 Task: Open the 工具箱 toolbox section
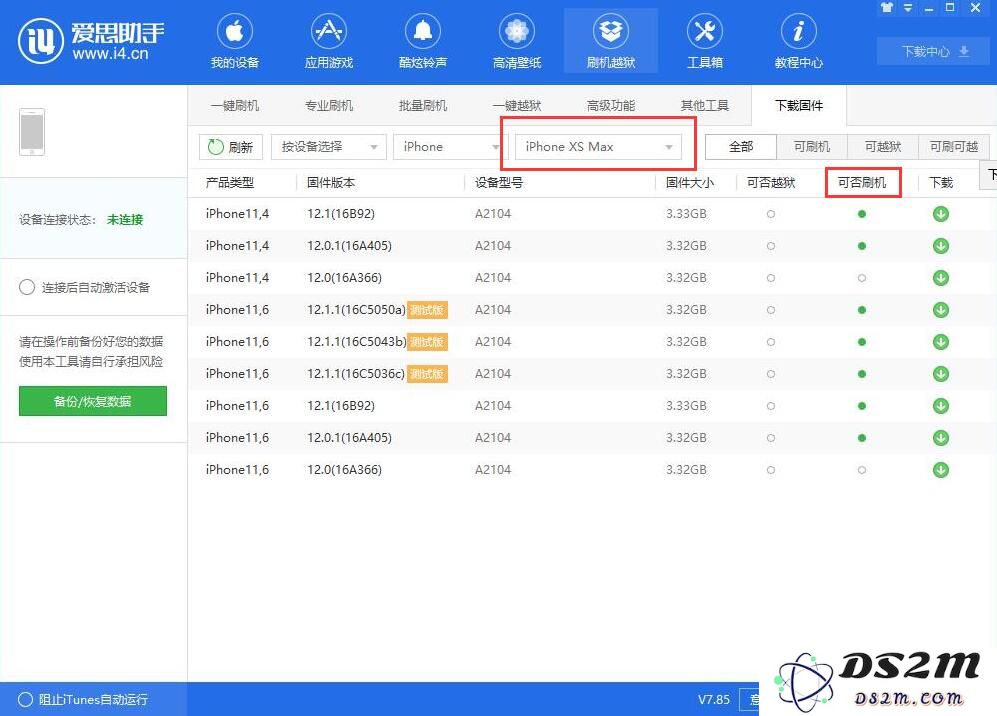pyautogui.click(x=705, y=41)
